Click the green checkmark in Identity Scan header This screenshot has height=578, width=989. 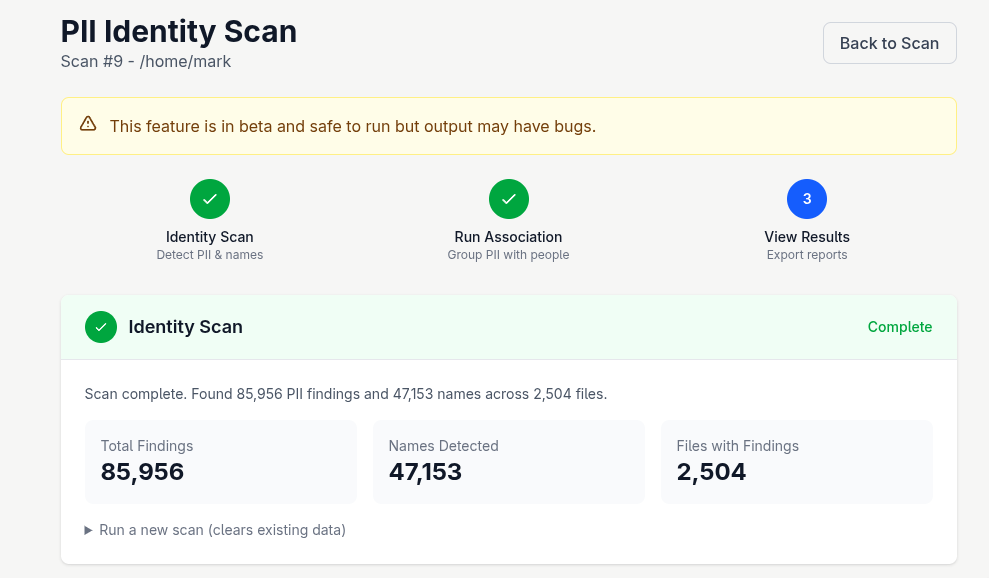101,327
